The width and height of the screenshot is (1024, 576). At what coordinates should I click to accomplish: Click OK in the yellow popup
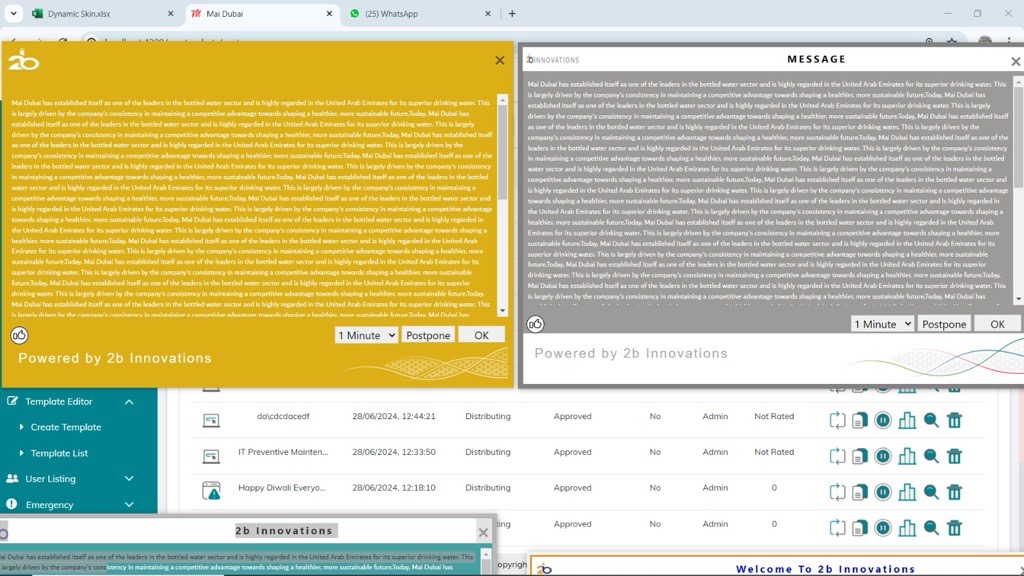tap(481, 335)
